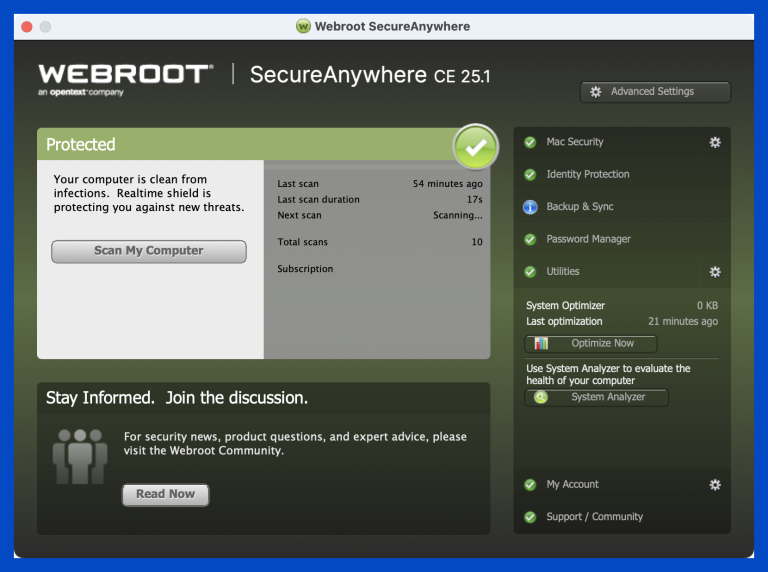Click the System Optimizer '0 KB' value

tap(707, 306)
